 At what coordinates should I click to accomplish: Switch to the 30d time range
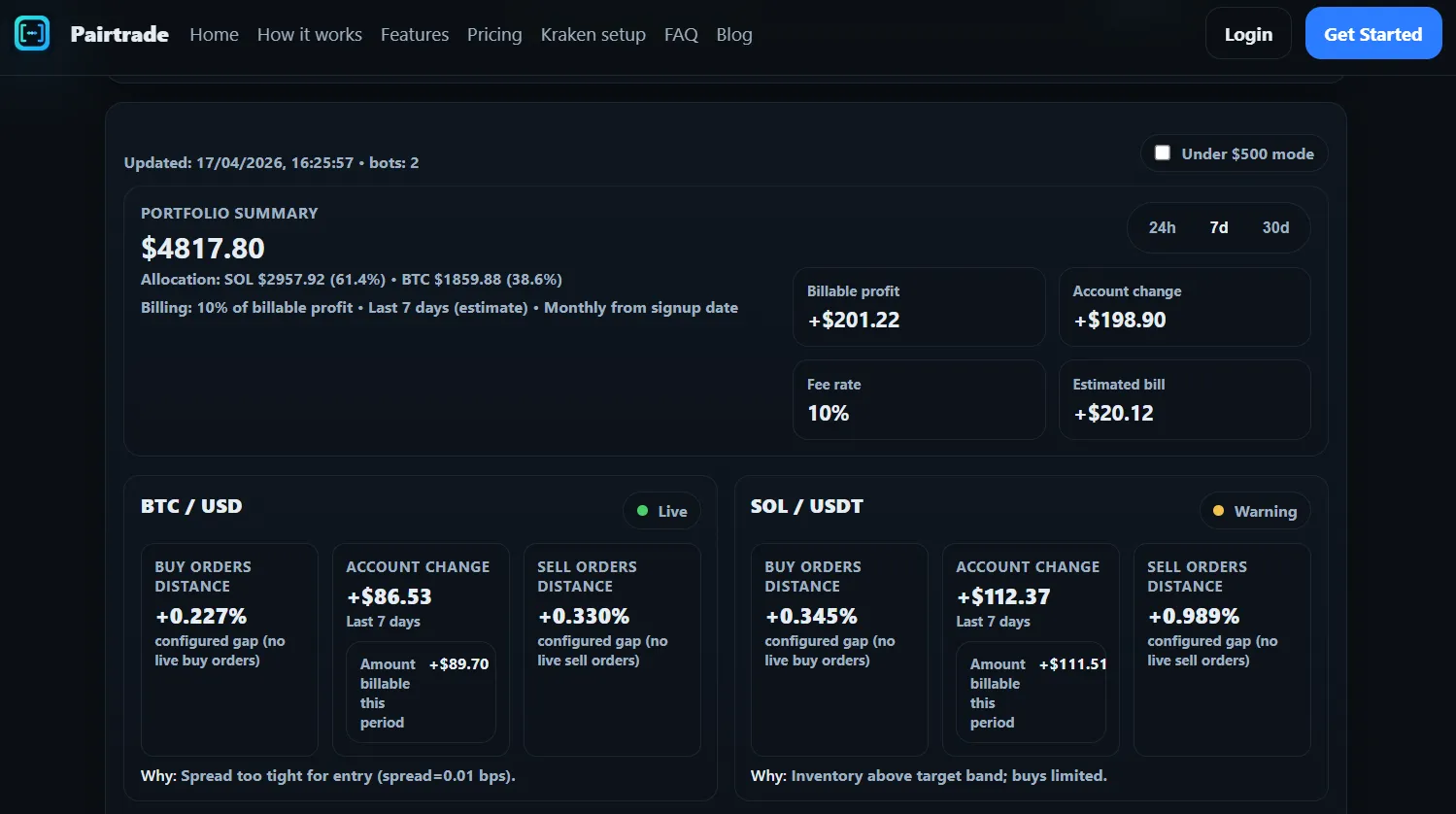point(1275,227)
